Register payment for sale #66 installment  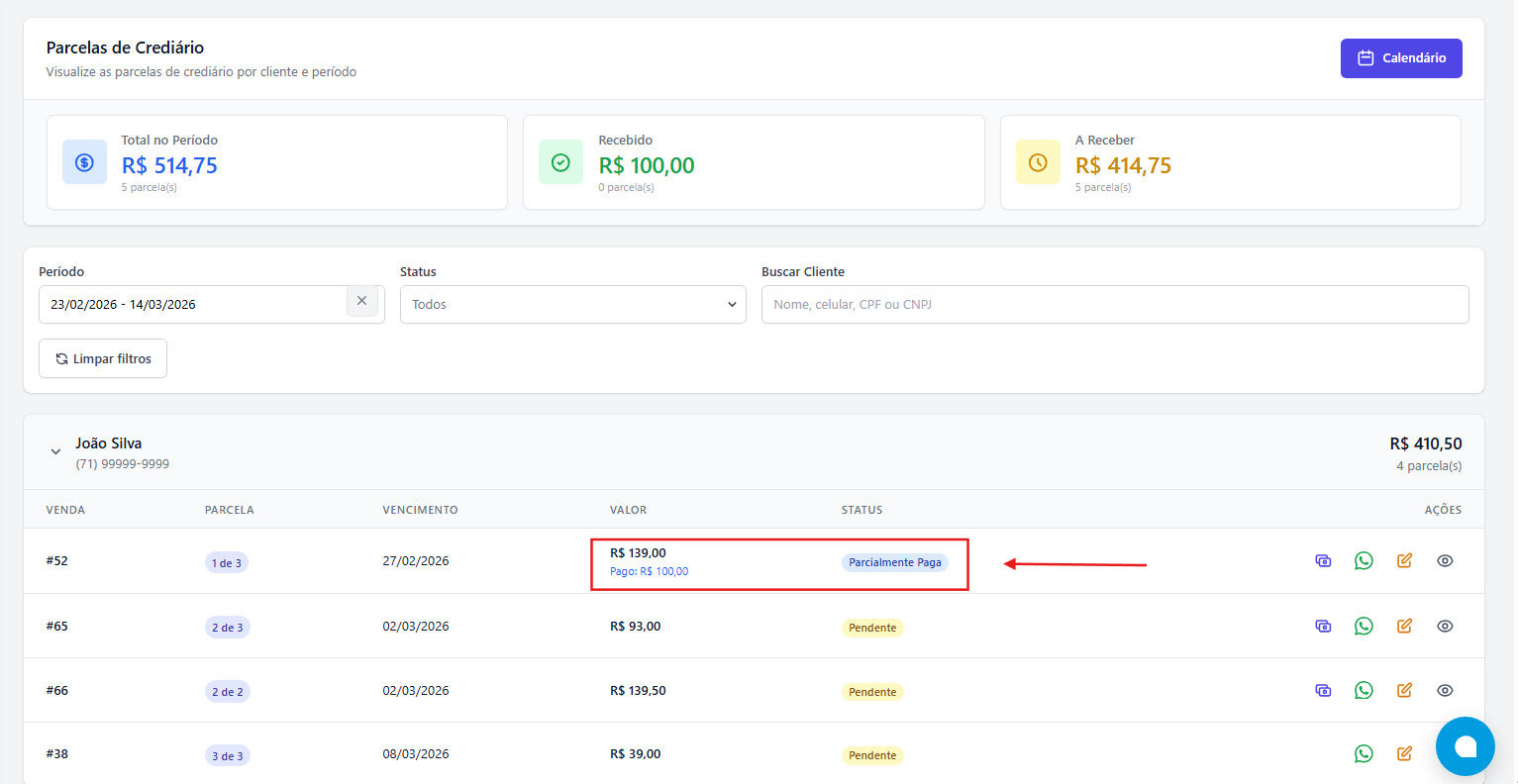(x=1323, y=691)
